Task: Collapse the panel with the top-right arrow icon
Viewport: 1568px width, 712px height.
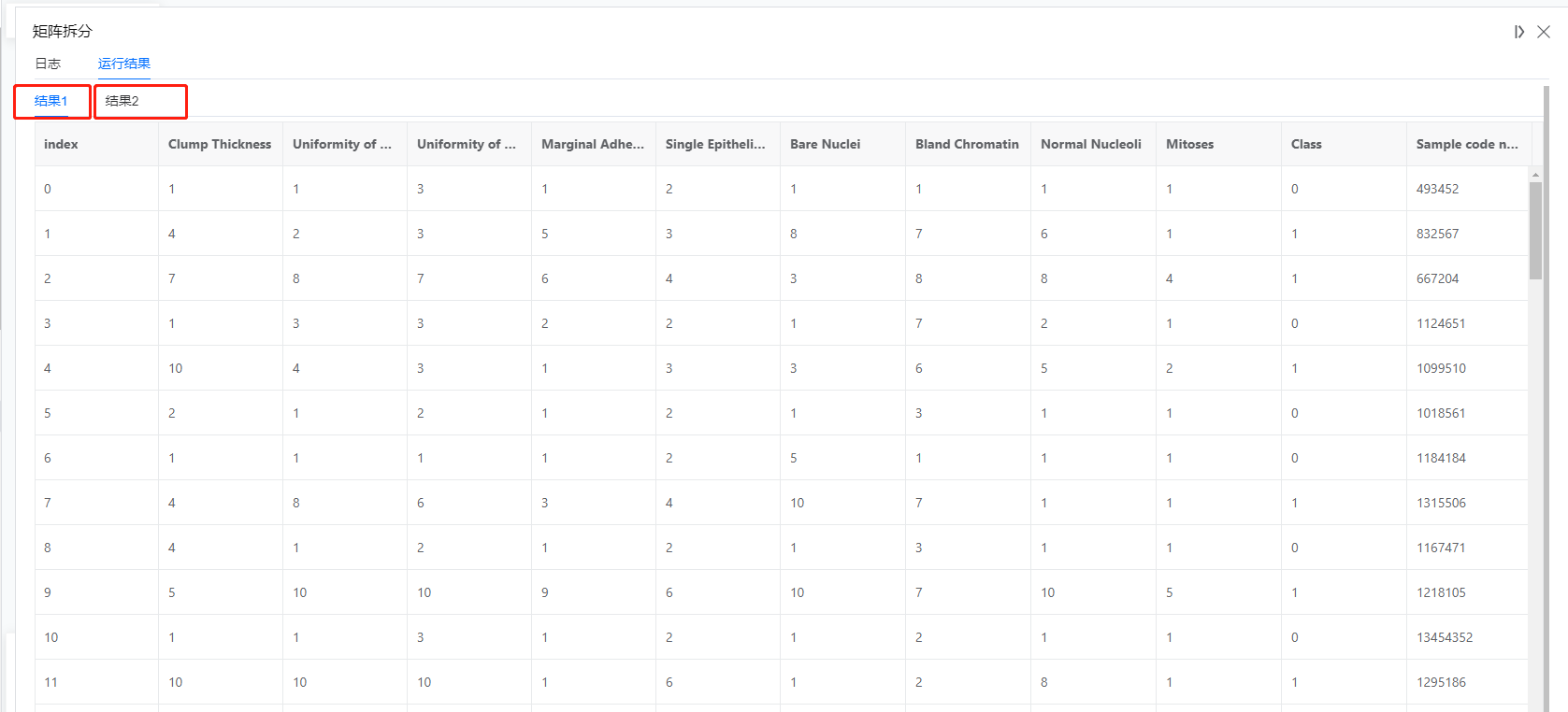Action: [x=1519, y=32]
